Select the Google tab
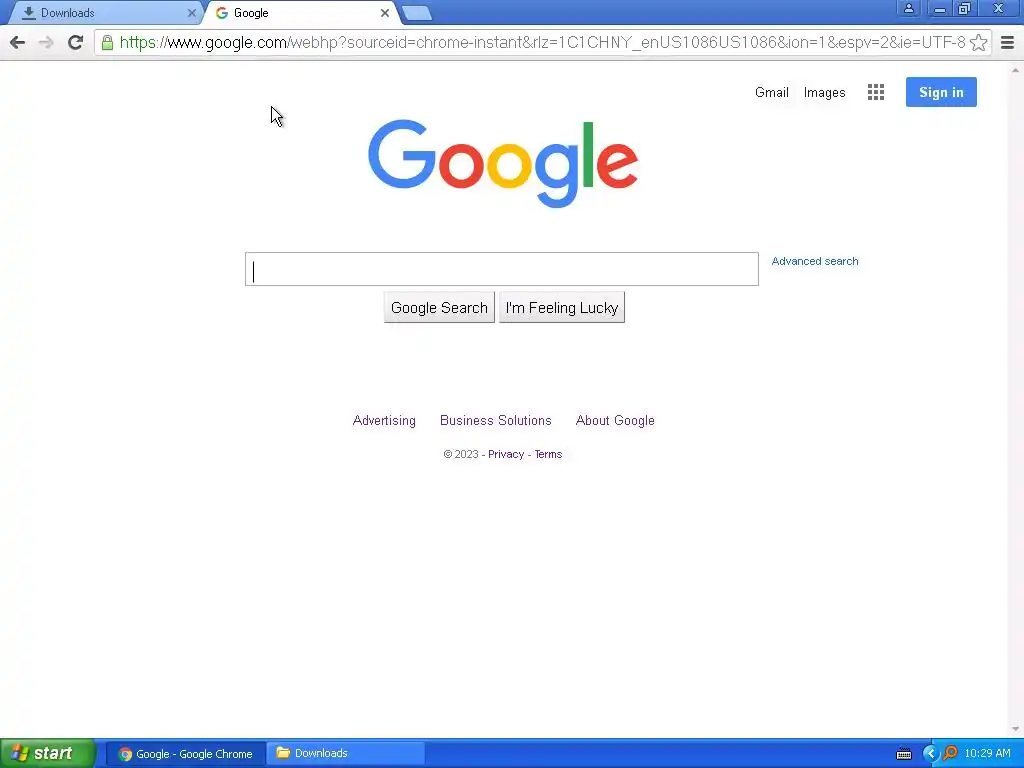Image resolution: width=1024 pixels, height=768 pixels. point(300,13)
